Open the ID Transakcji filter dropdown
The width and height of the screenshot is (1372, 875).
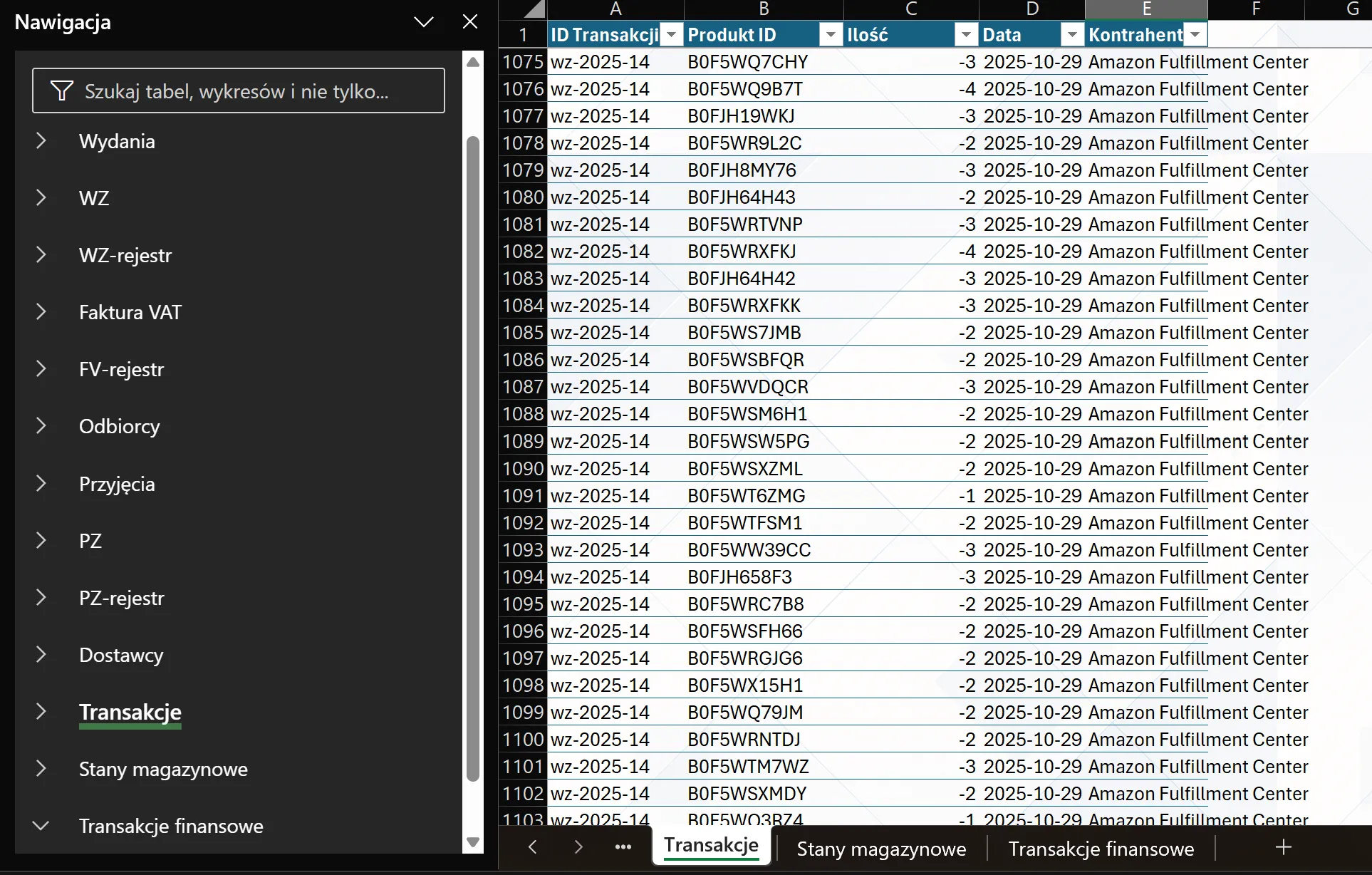pos(671,34)
